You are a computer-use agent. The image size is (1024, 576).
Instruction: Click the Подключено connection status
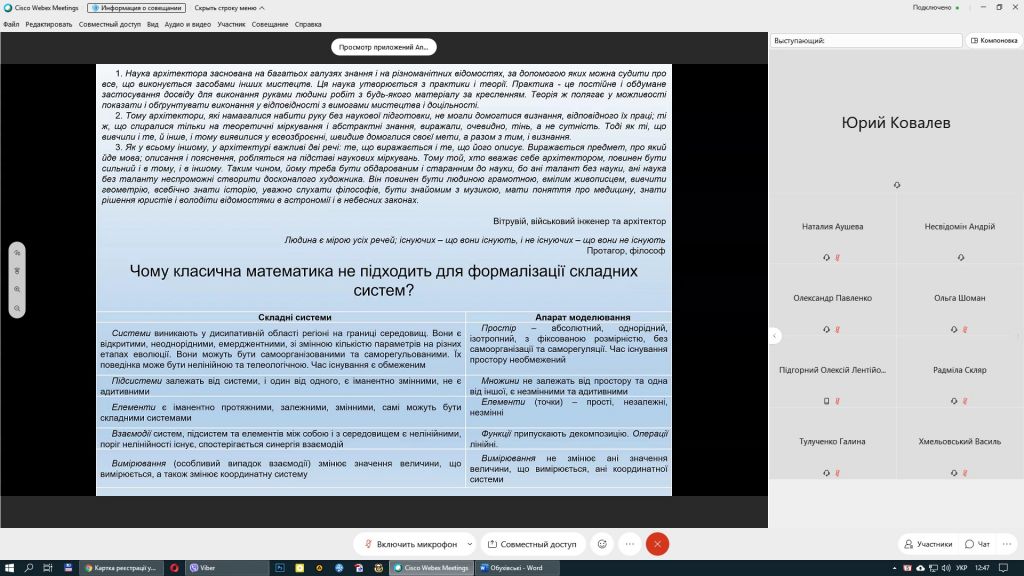[935, 8]
